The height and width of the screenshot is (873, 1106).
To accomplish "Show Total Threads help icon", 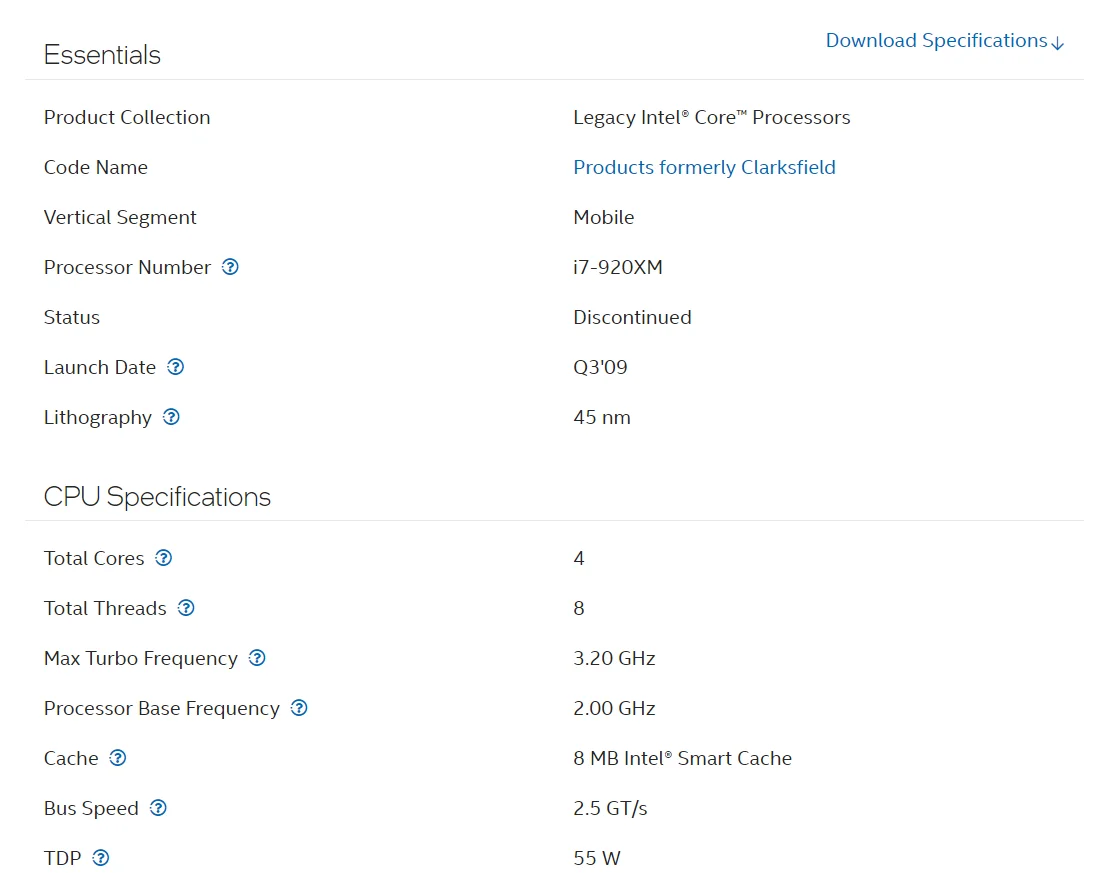I will click(x=186, y=608).
